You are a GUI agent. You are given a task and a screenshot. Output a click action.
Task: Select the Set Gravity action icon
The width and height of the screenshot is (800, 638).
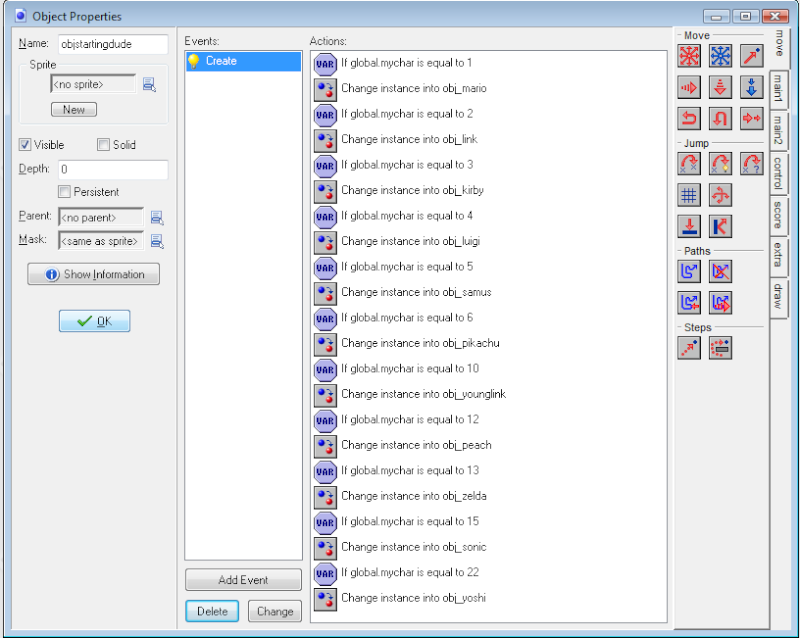pos(751,88)
